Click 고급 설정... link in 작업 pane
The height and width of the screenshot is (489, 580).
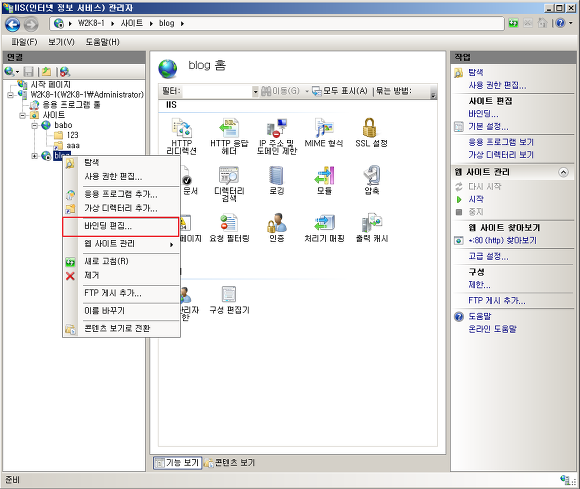[x=488, y=256]
